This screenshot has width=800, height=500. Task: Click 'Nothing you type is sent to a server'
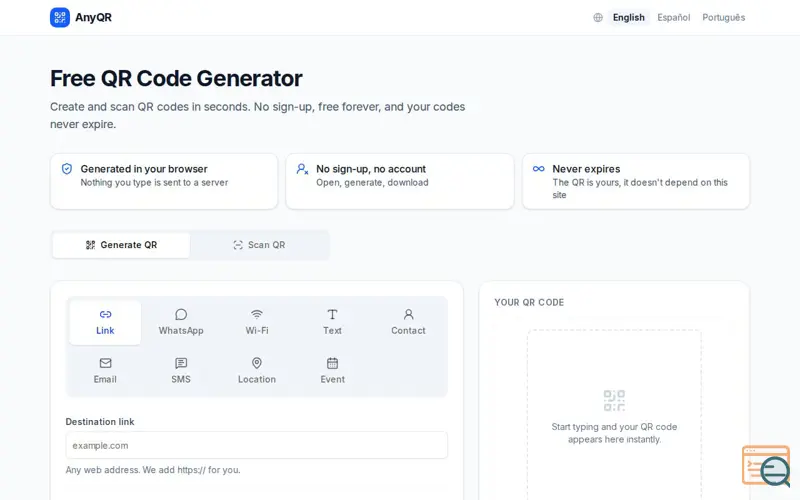[154, 183]
